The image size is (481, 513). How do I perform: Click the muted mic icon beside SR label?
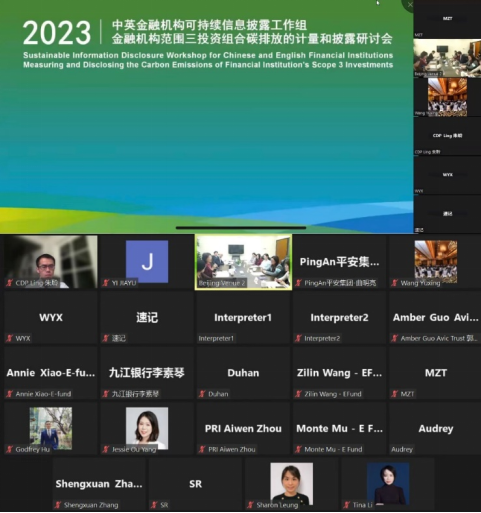154,505
